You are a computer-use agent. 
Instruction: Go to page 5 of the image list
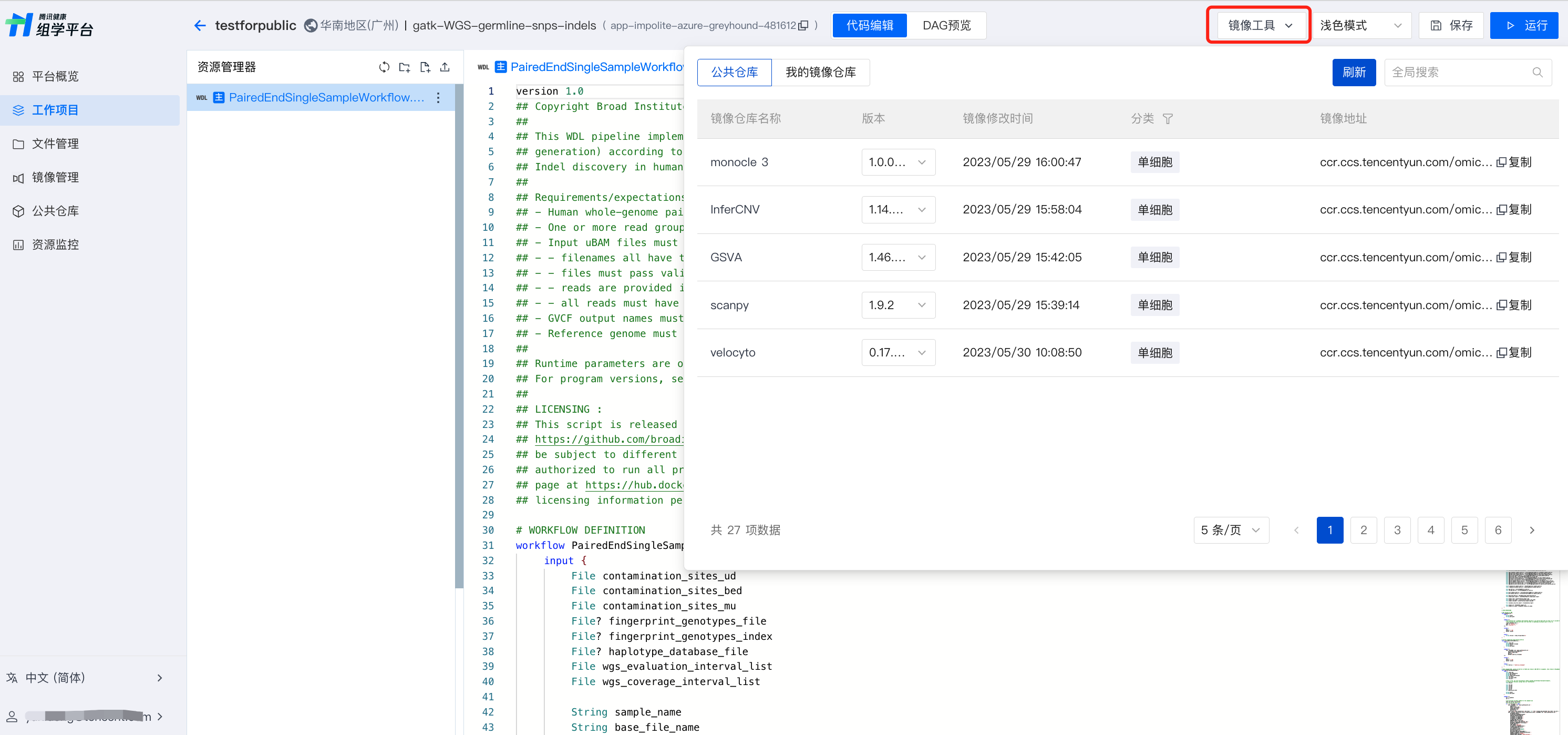(1464, 530)
